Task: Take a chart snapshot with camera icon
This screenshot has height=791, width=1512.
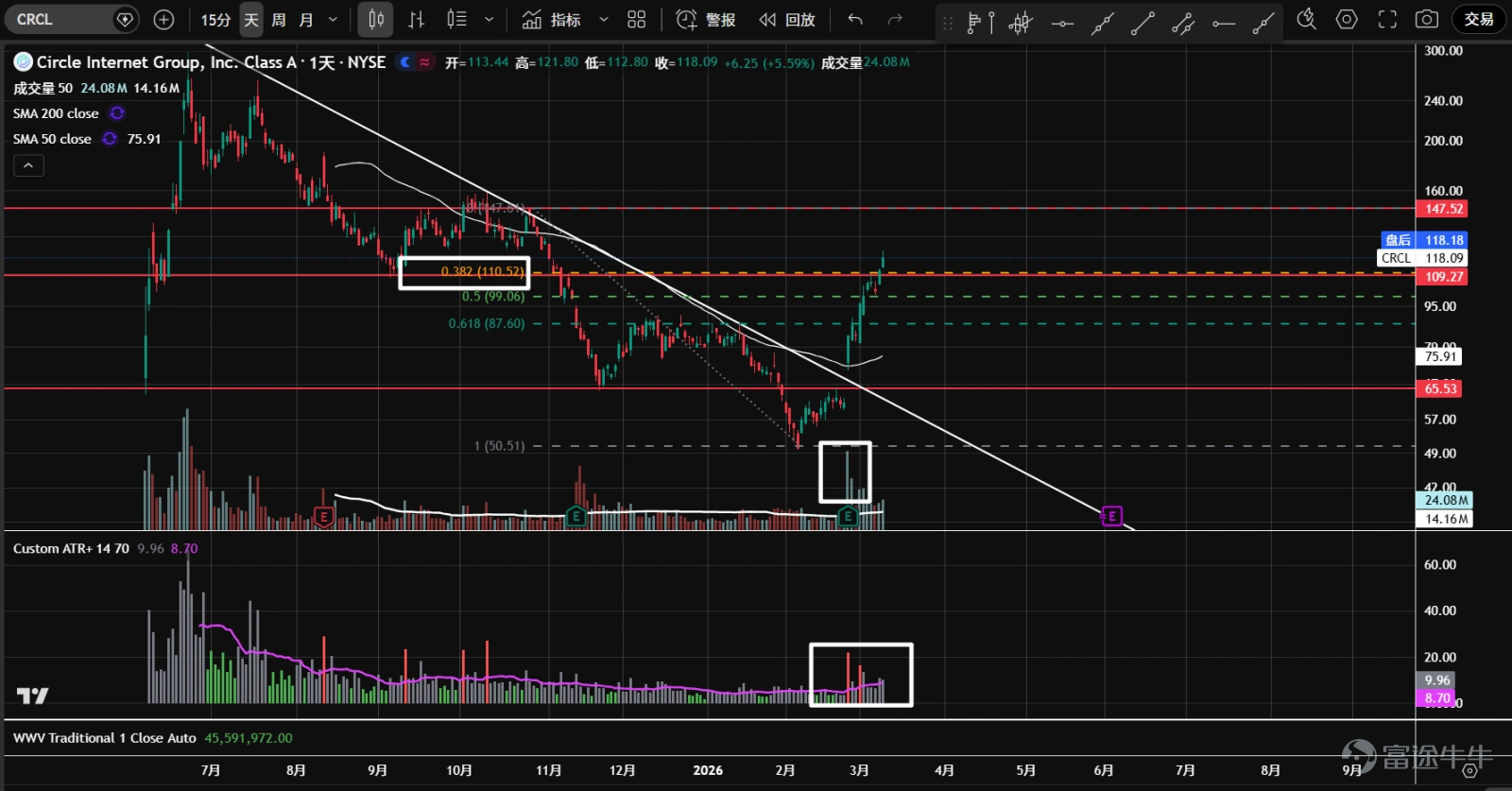Action: 1427,19
